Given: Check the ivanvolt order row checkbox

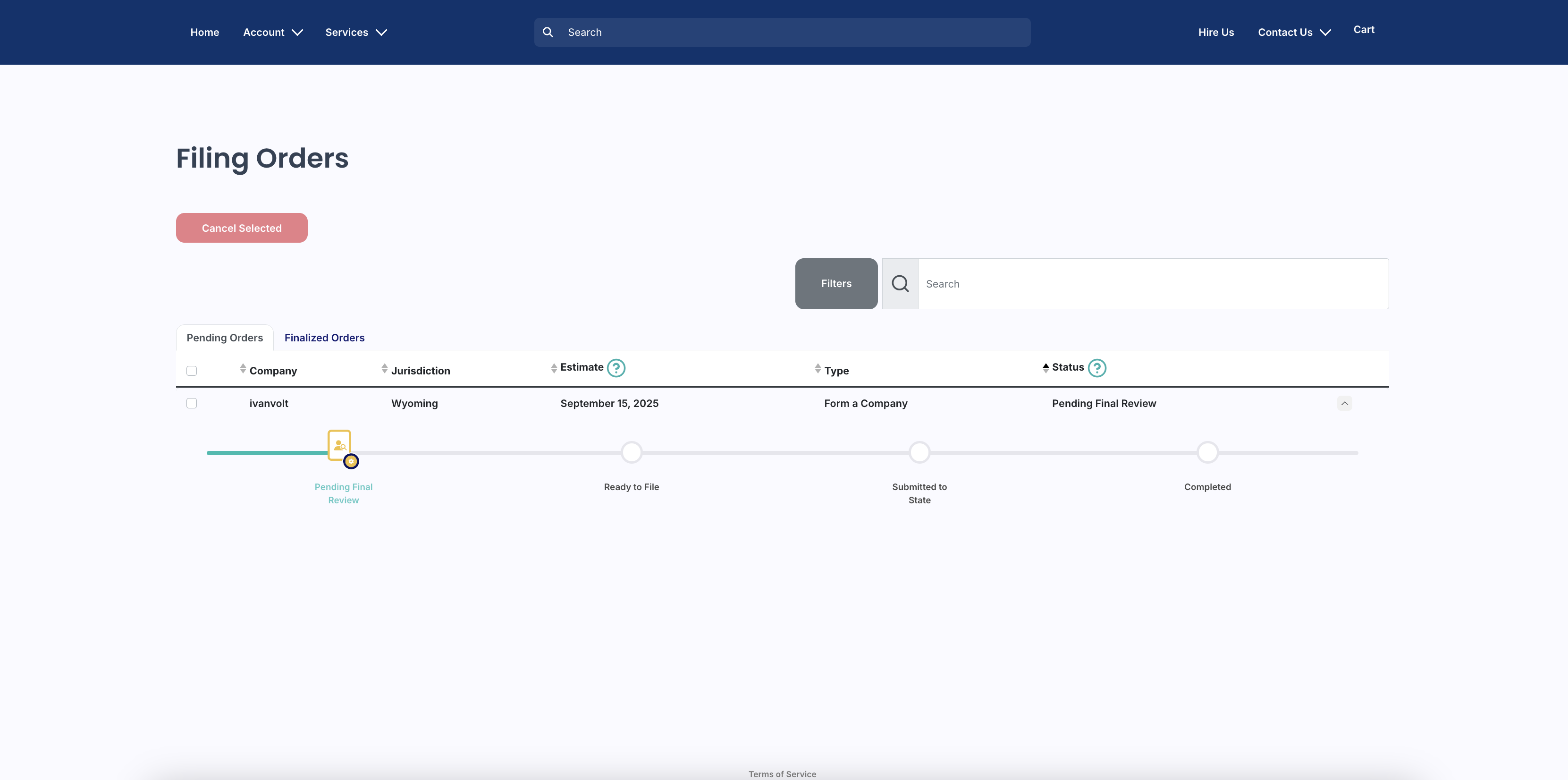Looking at the screenshot, I should click(x=192, y=403).
